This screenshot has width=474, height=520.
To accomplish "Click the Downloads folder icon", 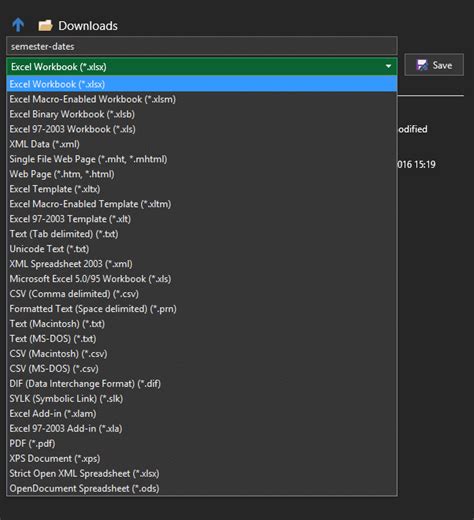I will [45, 25].
